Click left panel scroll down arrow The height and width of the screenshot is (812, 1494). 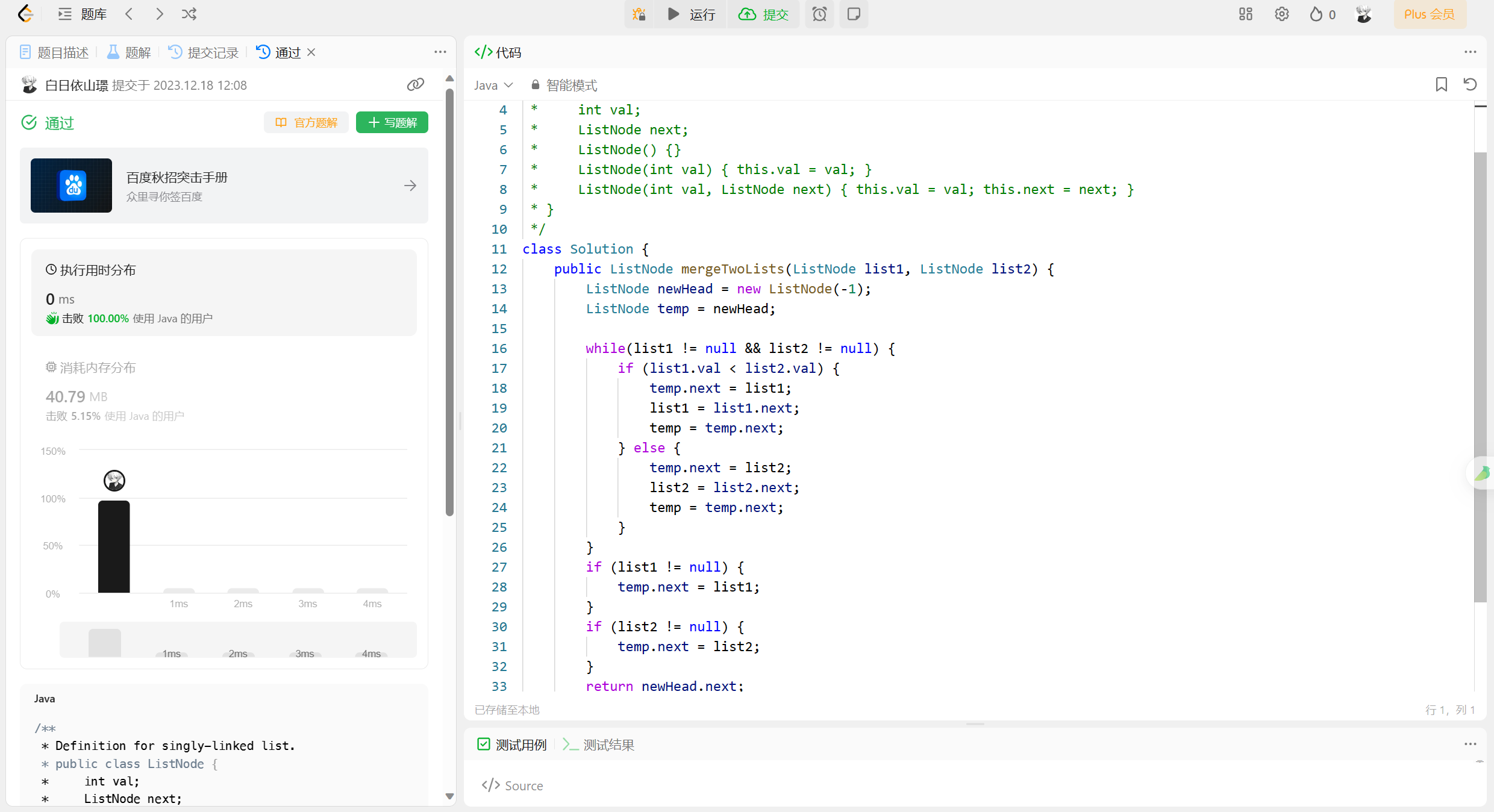449,796
